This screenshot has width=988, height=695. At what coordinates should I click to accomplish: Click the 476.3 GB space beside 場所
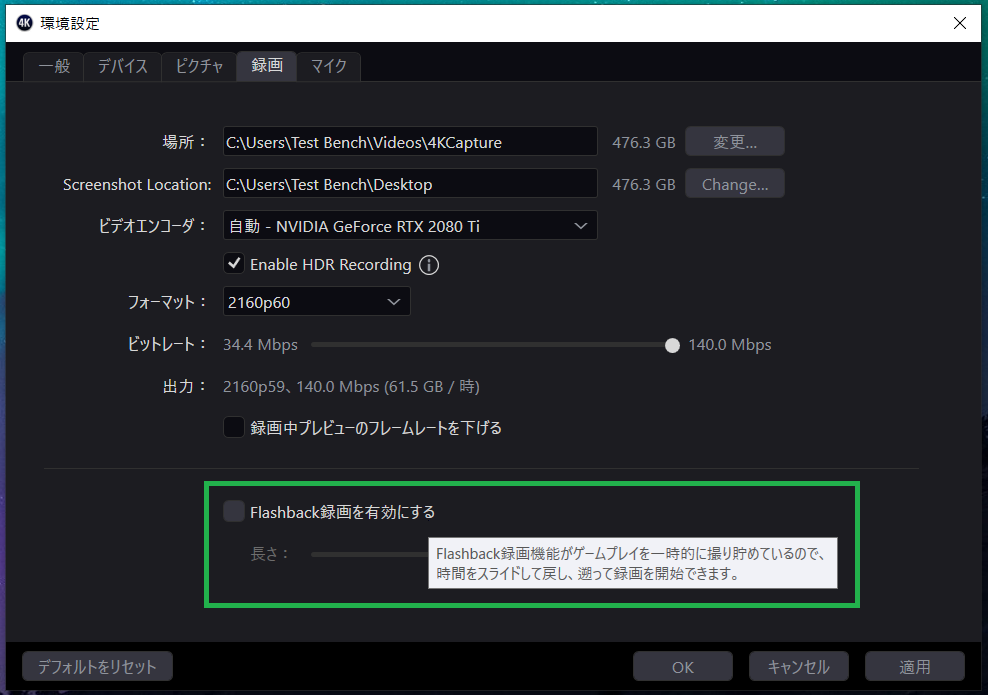643,142
